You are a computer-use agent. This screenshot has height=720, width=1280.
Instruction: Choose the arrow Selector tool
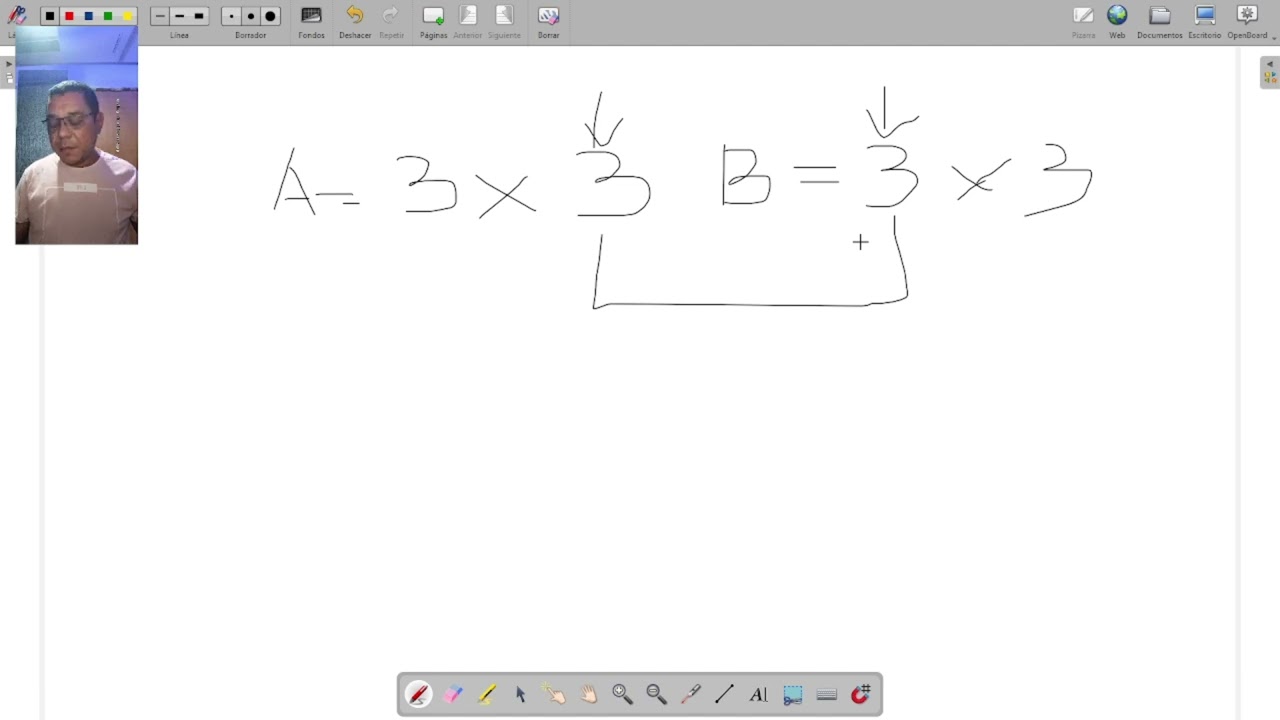pos(521,694)
